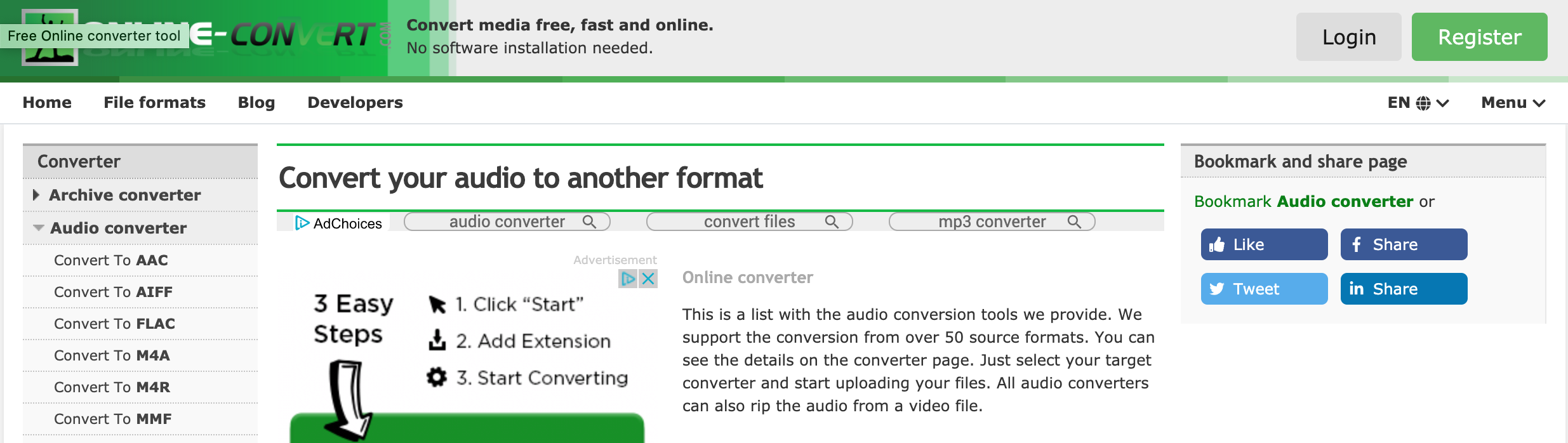
Task: Click the Facebook Like thumbs-up button
Action: click(1263, 244)
